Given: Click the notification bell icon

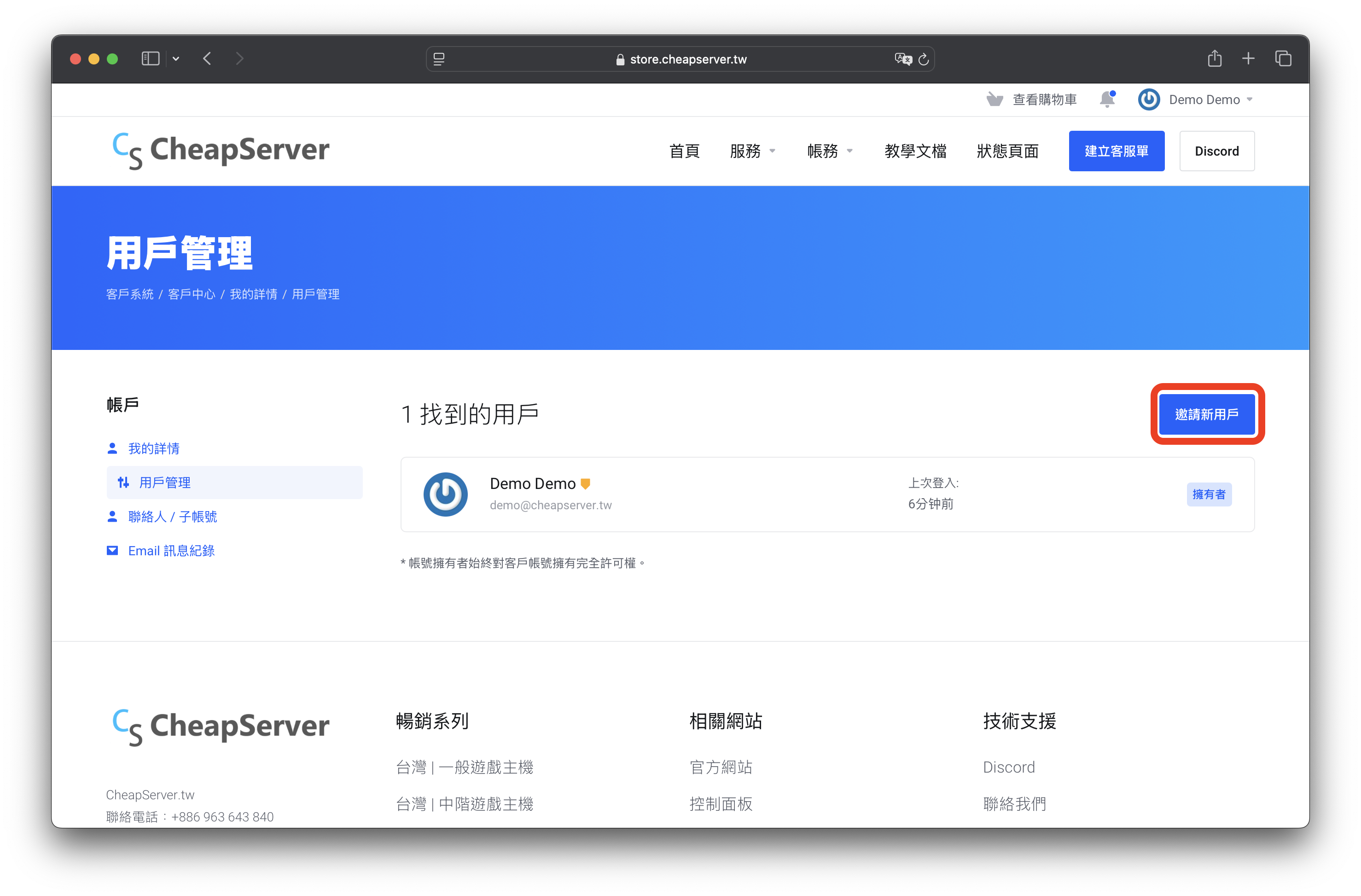Looking at the screenshot, I should pyautogui.click(x=1107, y=99).
